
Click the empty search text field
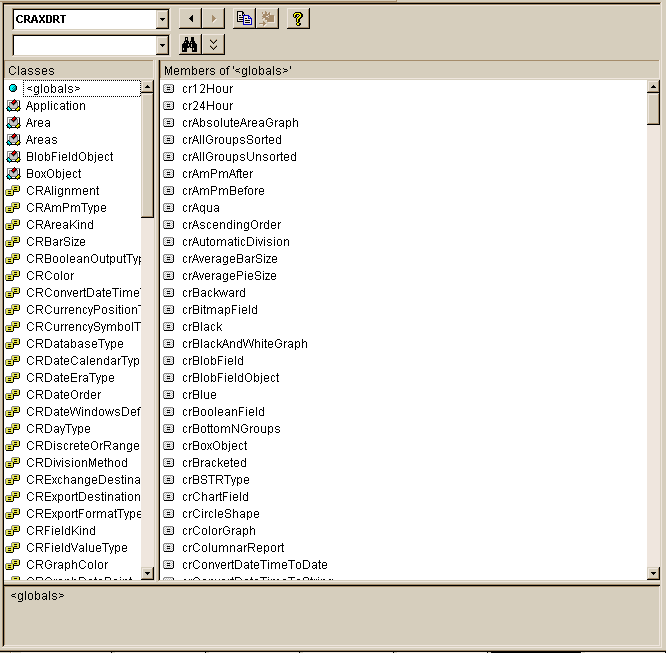pyautogui.click(x=85, y=45)
